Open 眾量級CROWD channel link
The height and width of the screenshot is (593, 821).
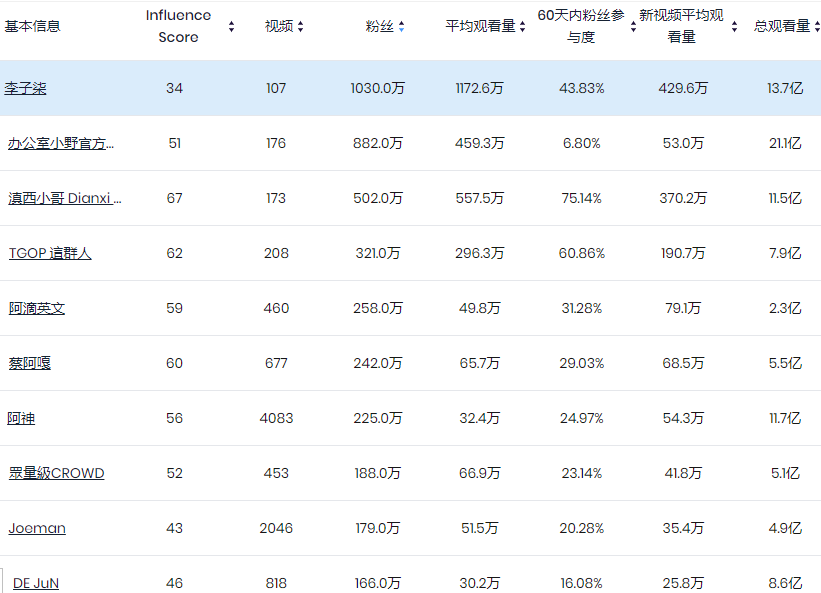click(57, 473)
